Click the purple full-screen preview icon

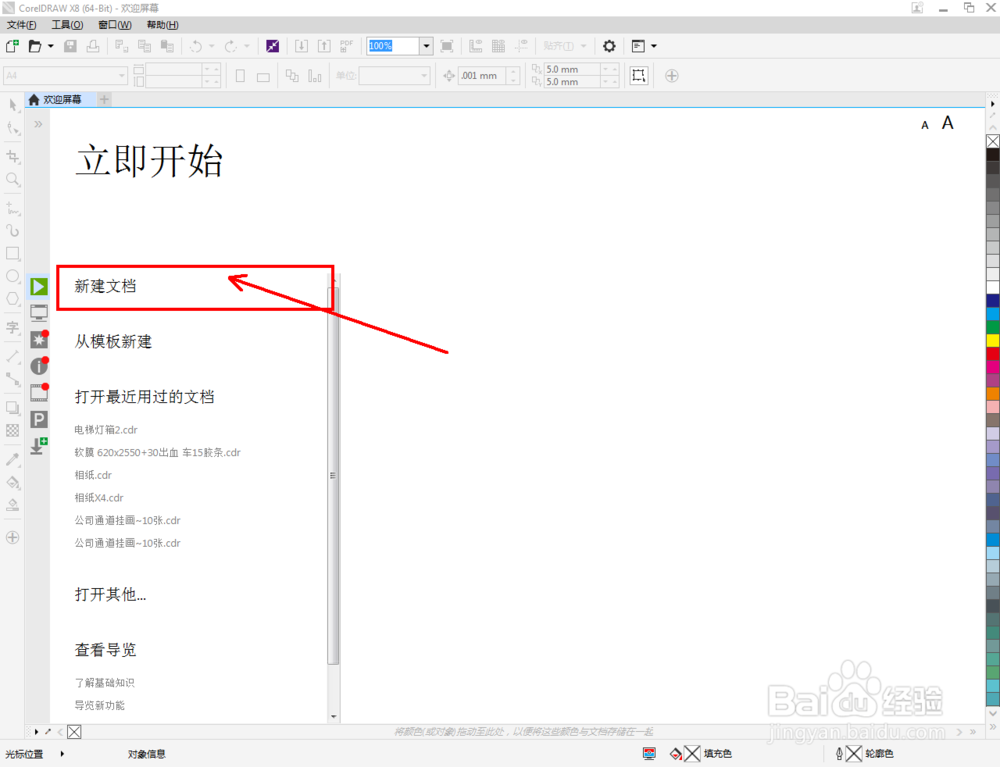(x=272, y=46)
